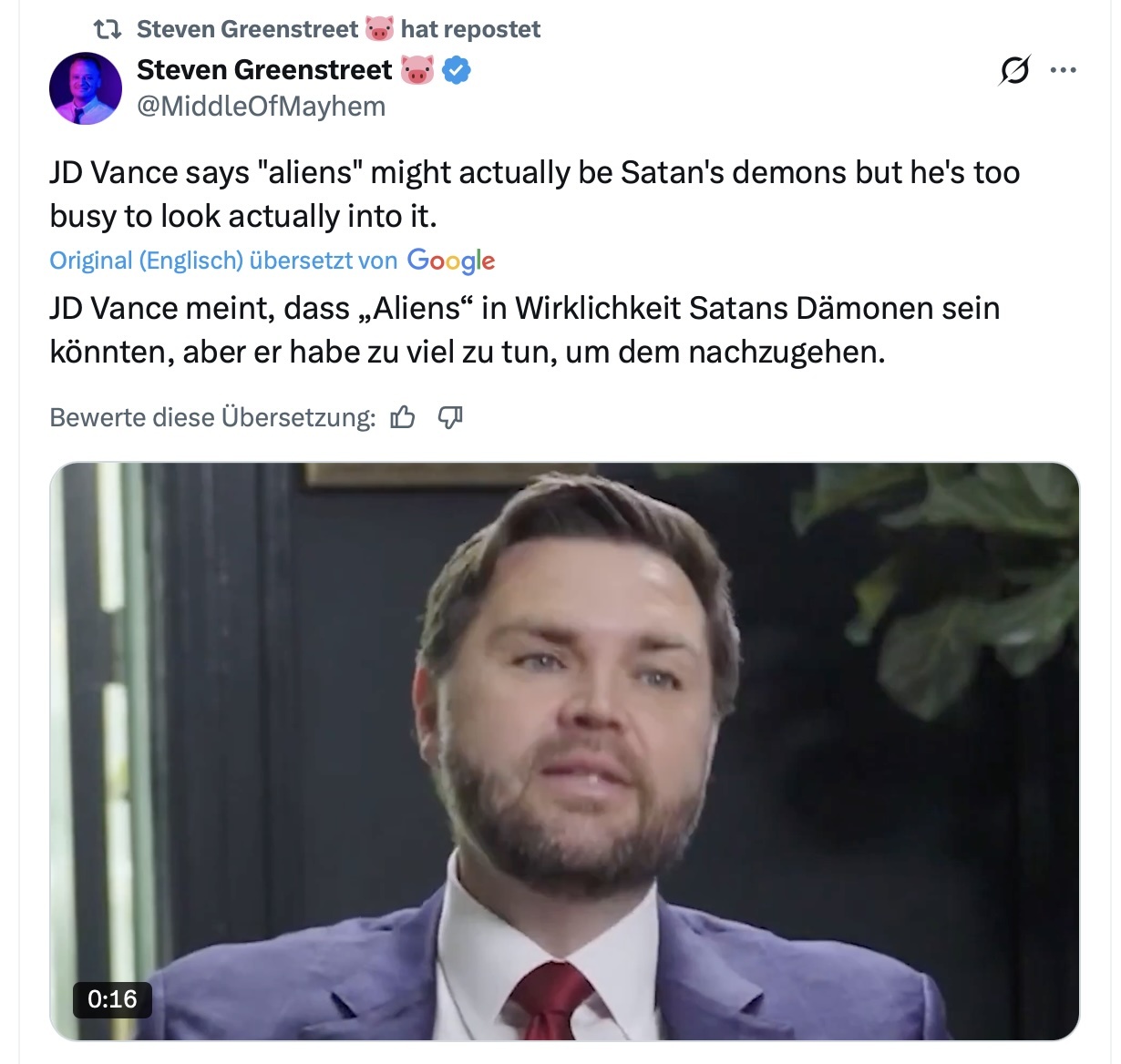This screenshot has height=1064, width=1121.
Task: Click the "Original (Englisch) übersetzt von" link
Action: point(223,261)
